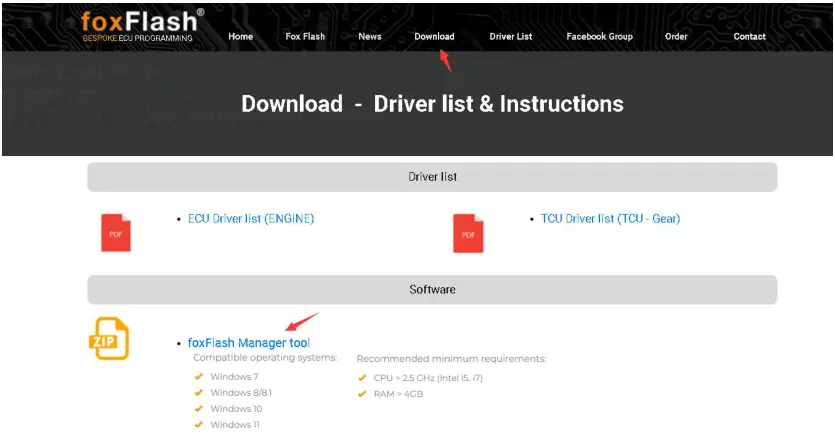
Task: Visit the Facebook Group menu item
Action: point(600,36)
